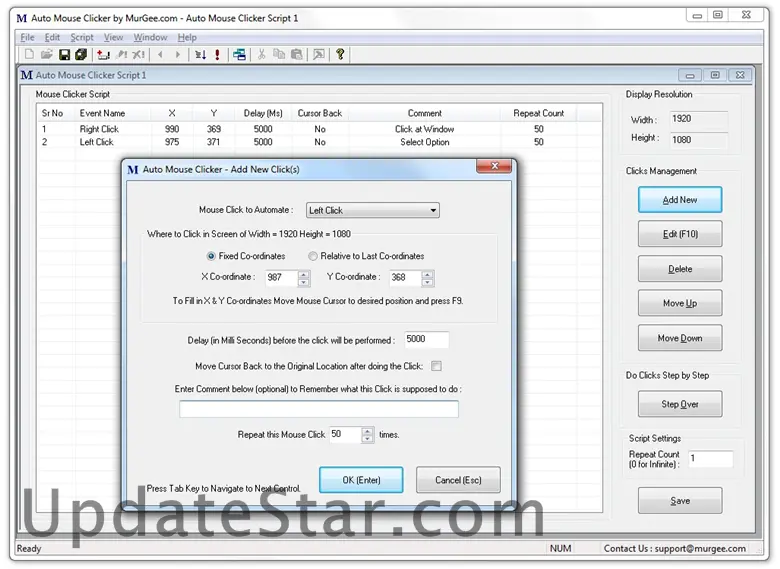Open the Window menu
The image size is (780, 569).
point(150,38)
